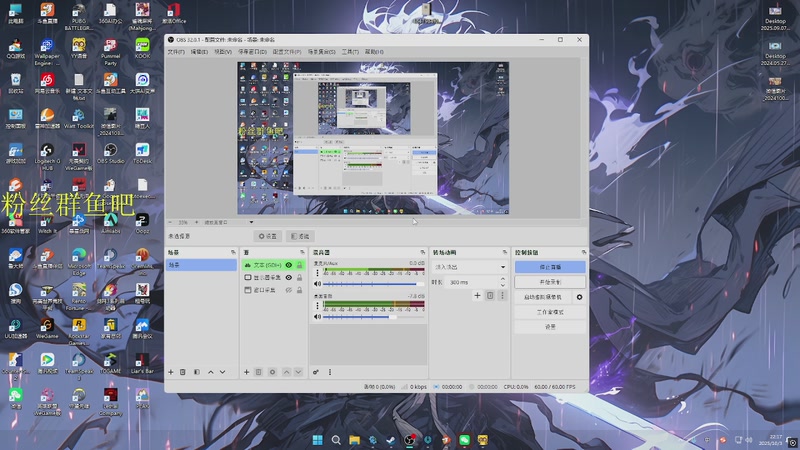The width and height of the screenshot is (800, 450).
Task: Toggle lock on 窗口采集 source
Action: pyautogui.click(x=299, y=290)
